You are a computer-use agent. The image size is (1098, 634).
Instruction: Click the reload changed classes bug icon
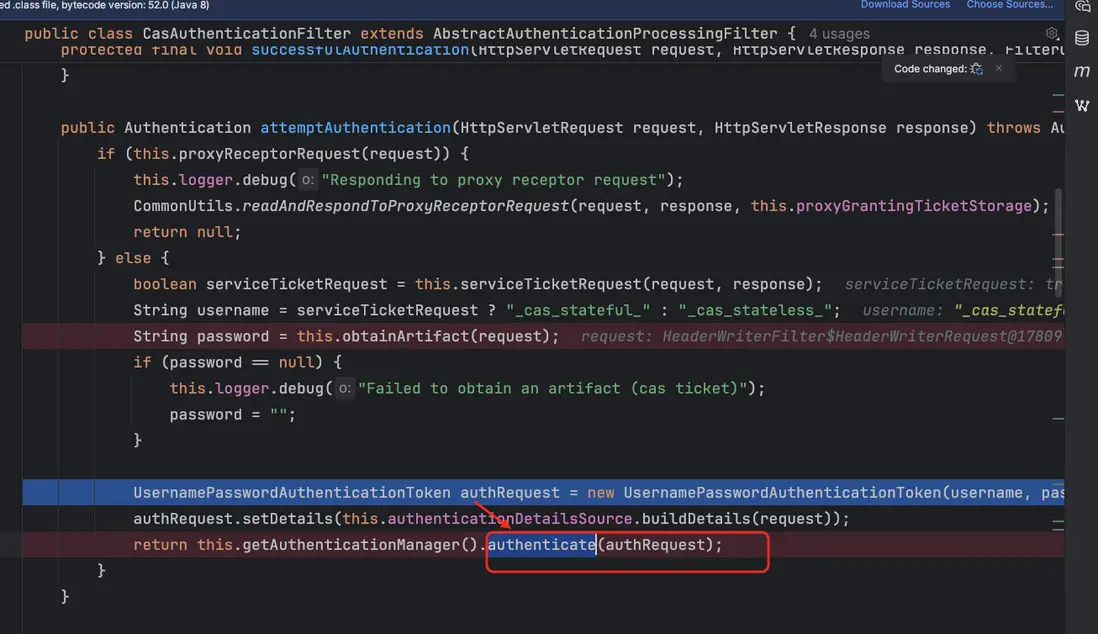coord(977,69)
